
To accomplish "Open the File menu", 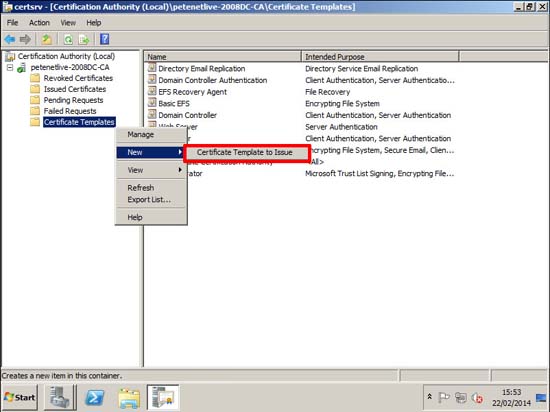I will tap(12, 23).
